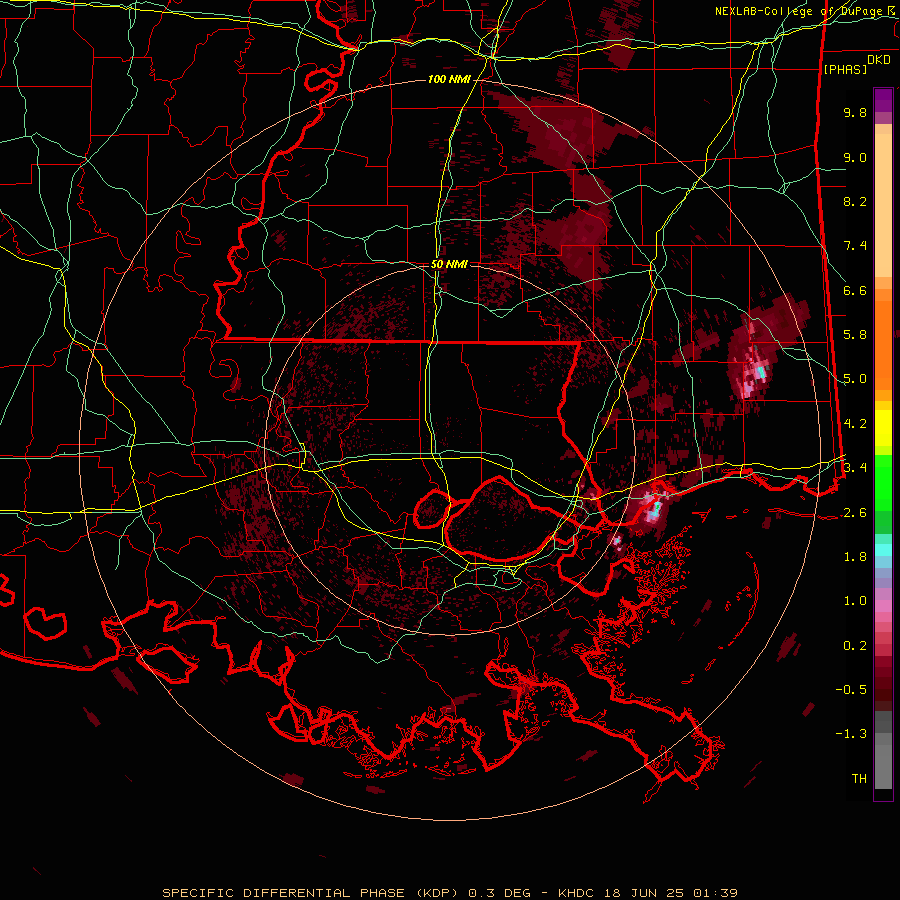Click the 50 NMI range ring label
900x900 pixels.
coord(449,265)
